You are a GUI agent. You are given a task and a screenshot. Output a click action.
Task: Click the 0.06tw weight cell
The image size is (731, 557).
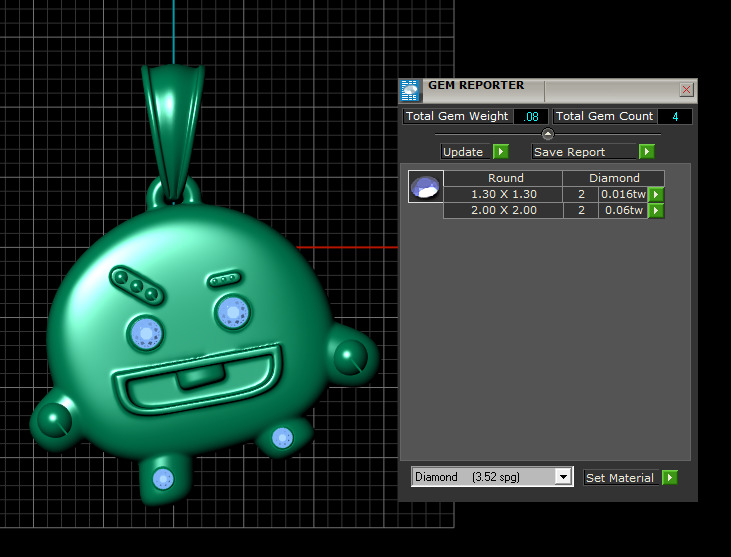[x=623, y=211]
